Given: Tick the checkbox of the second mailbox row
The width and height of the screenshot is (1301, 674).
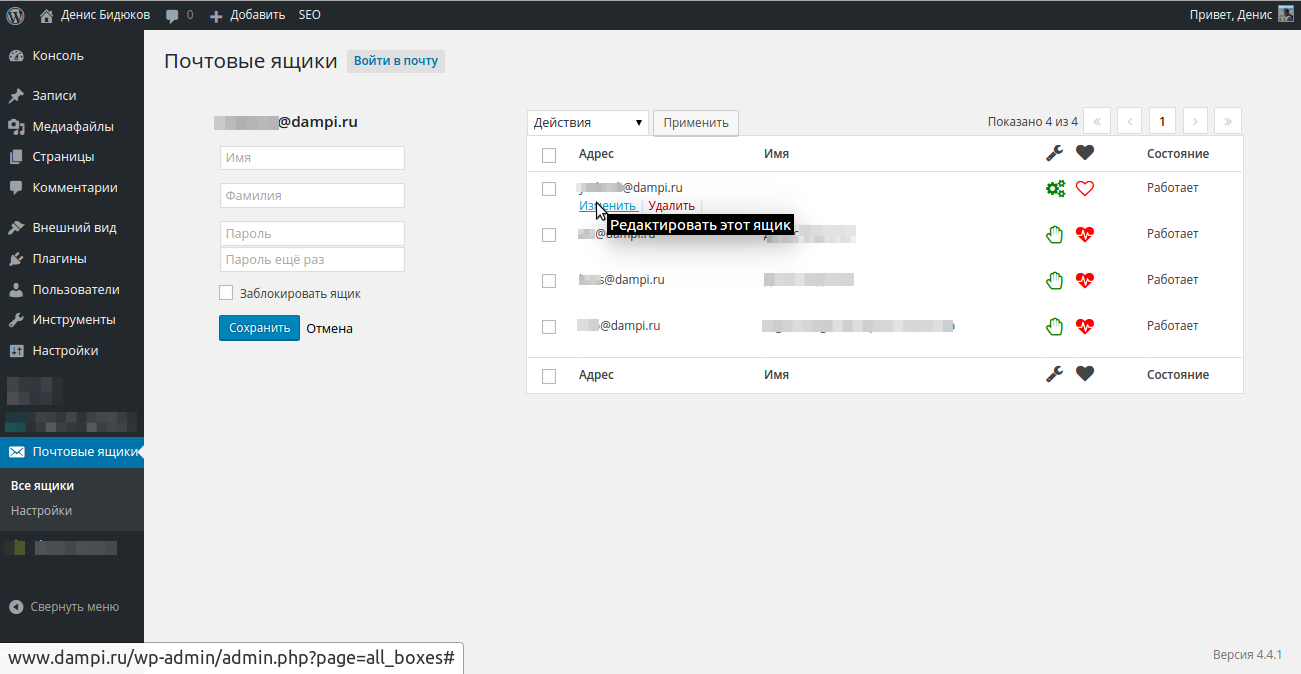Looking at the screenshot, I should (548, 235).
